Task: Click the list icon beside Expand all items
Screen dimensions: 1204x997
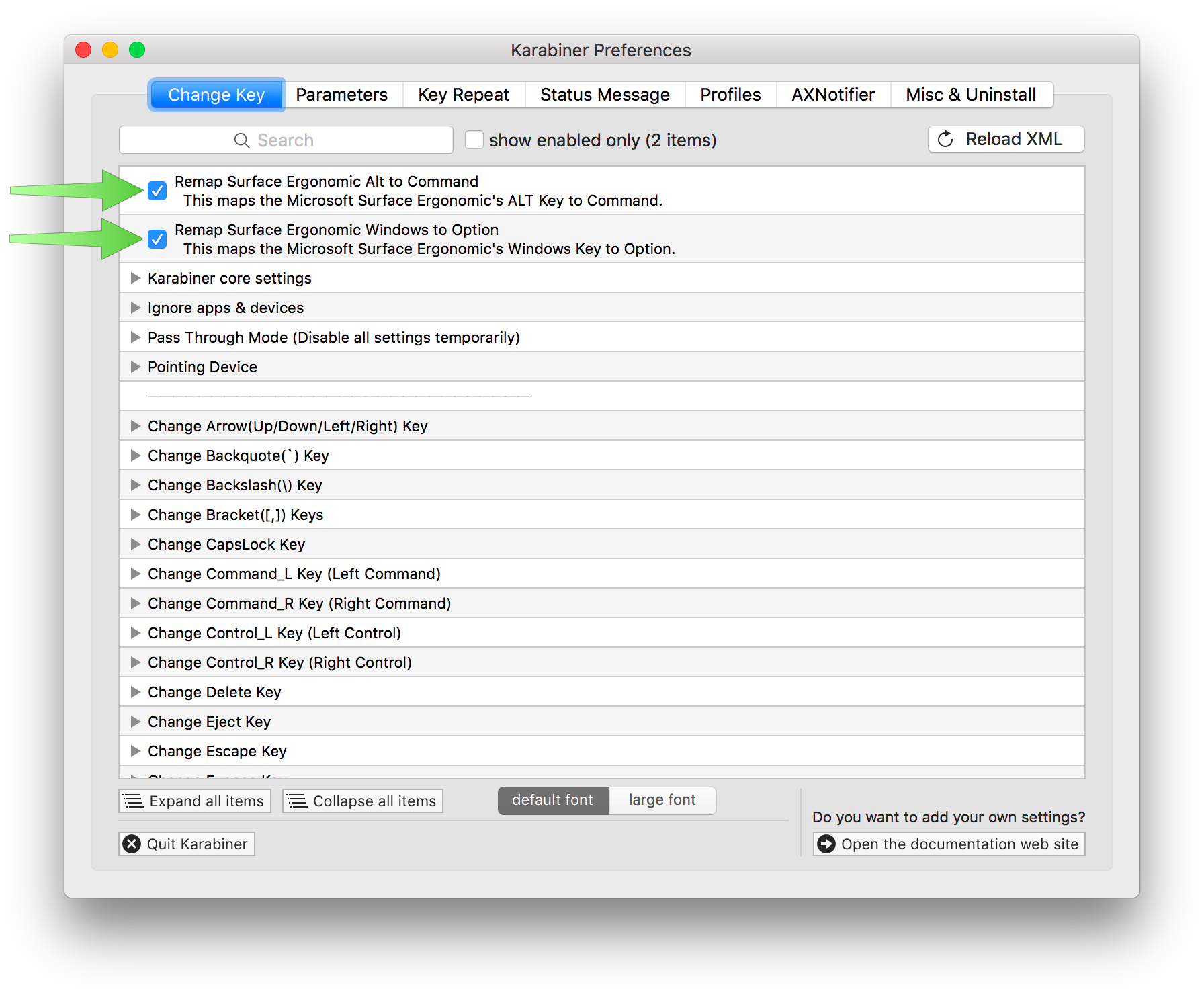Action: click(134, 801)
